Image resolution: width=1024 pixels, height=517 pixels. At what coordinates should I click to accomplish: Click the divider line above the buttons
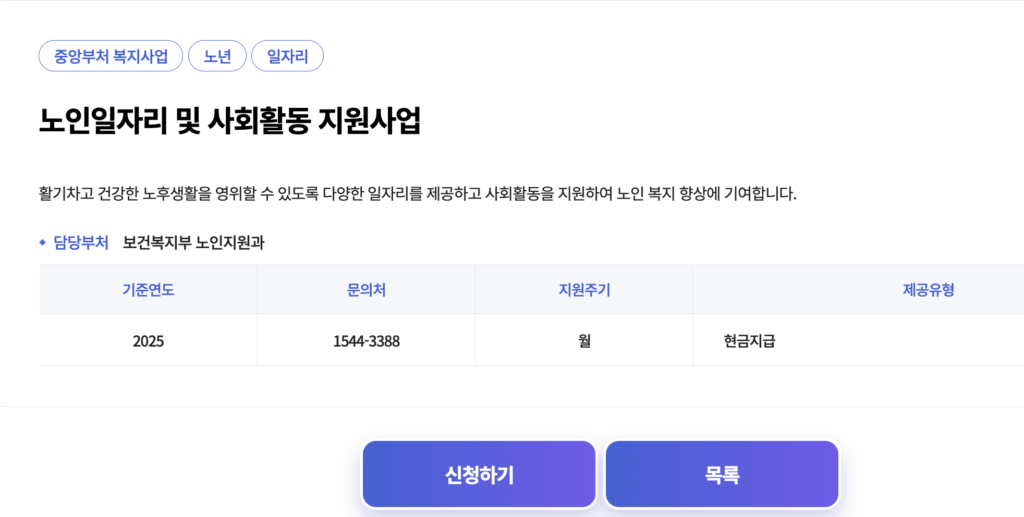[512, 406]
